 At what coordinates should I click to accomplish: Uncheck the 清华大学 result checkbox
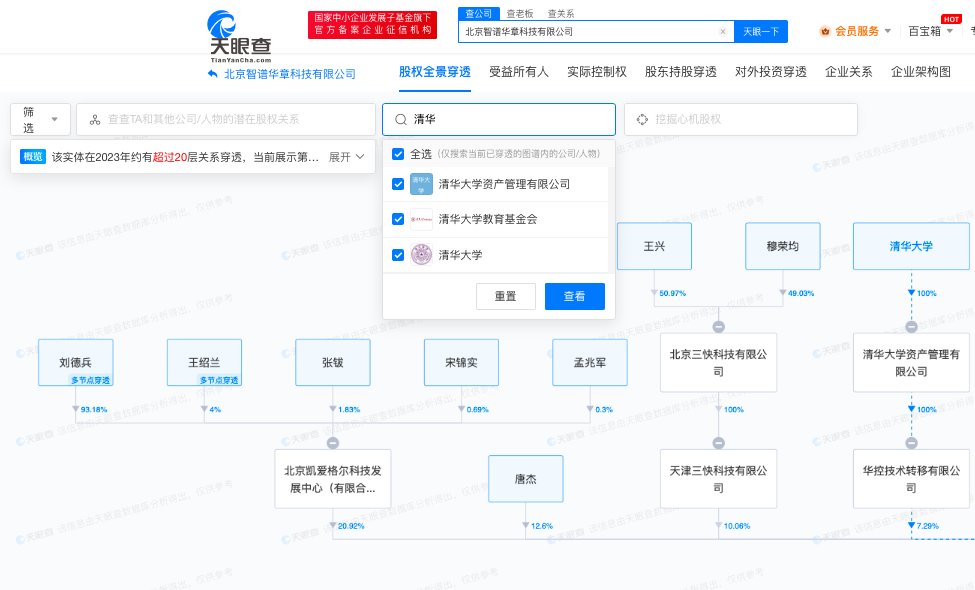click(x=398, y=255)
